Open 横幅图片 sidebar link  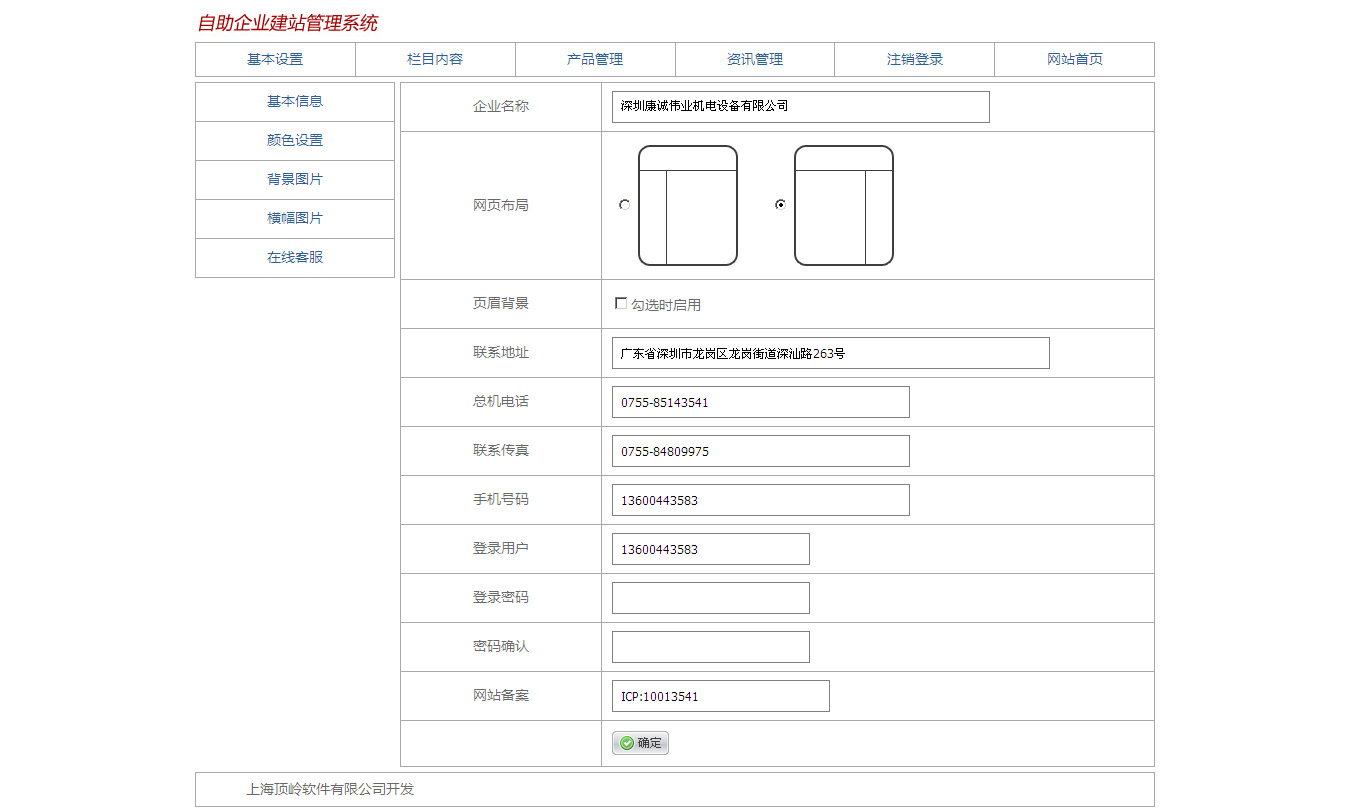coord(295,219)
